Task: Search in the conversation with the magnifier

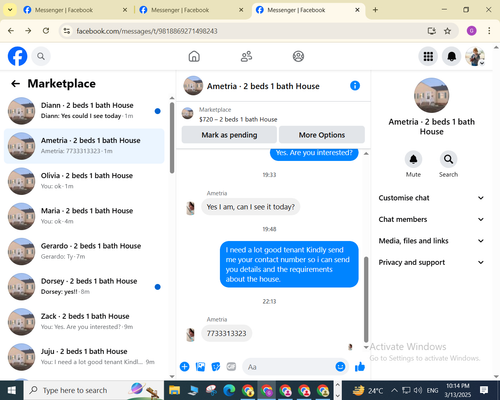Action: [448, 159]
